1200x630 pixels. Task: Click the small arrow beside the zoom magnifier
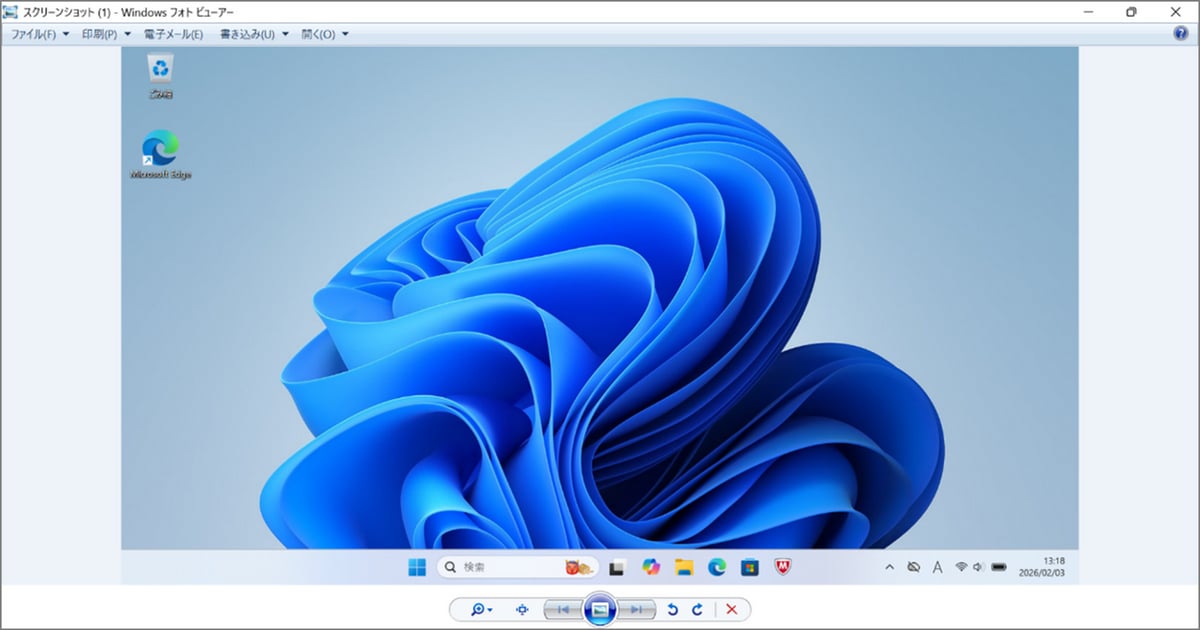pos(490,611)
